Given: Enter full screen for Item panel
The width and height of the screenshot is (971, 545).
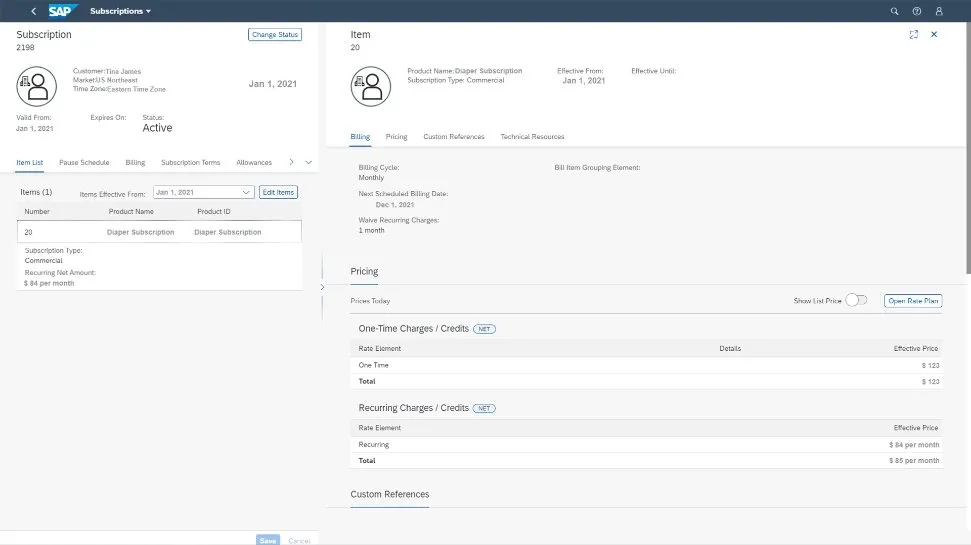Looking at the screenshot, I should click(913, 35).
